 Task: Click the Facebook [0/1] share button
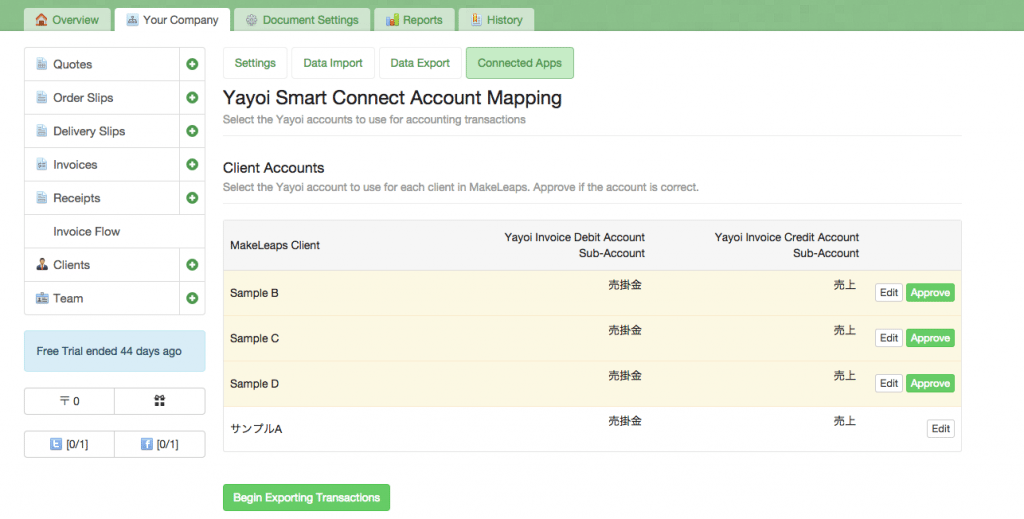[x=159, y=444]
